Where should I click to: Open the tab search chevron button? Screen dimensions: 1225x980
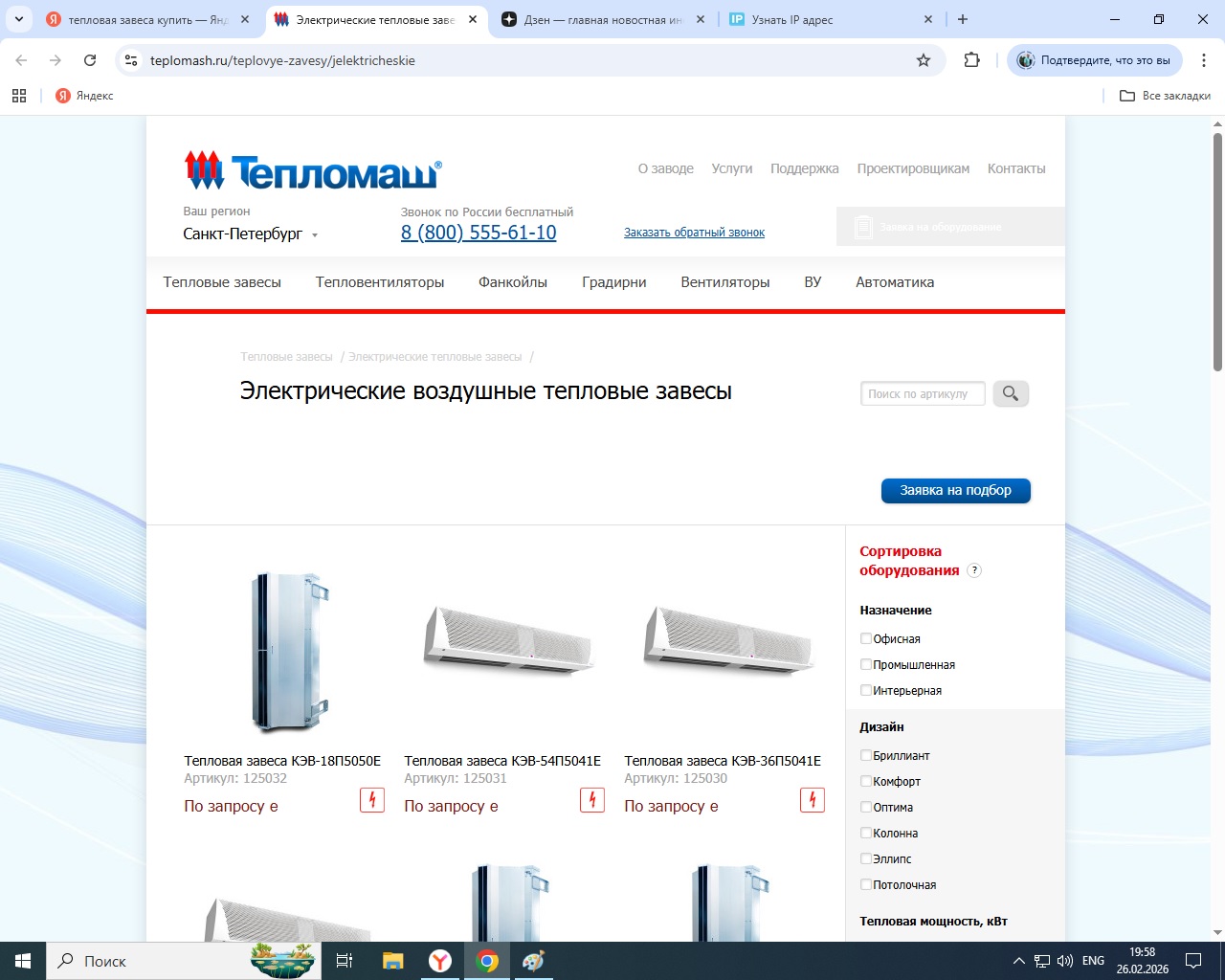click(19, 19)
